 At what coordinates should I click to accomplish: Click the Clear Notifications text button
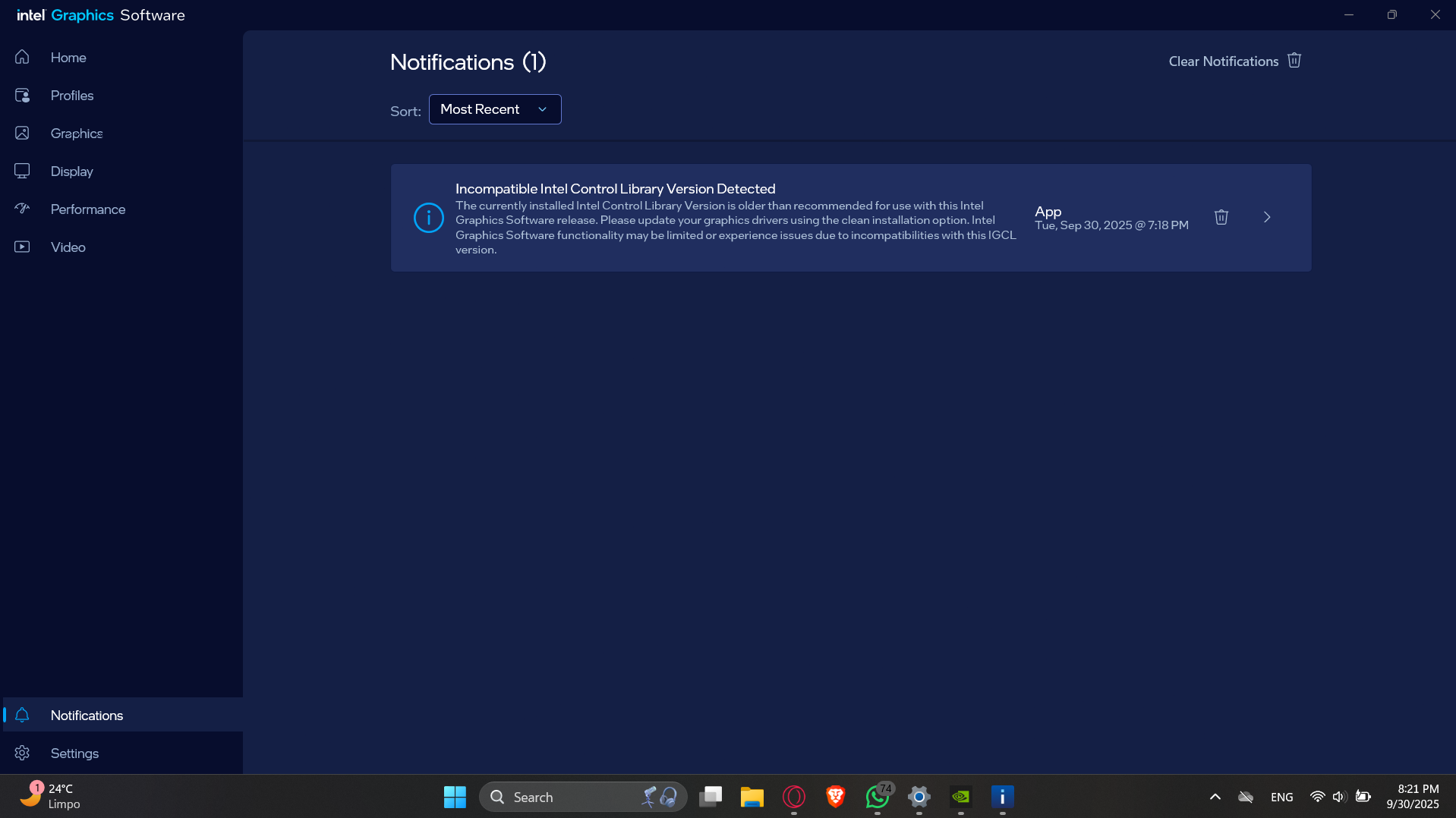[x=1224, y=61]
